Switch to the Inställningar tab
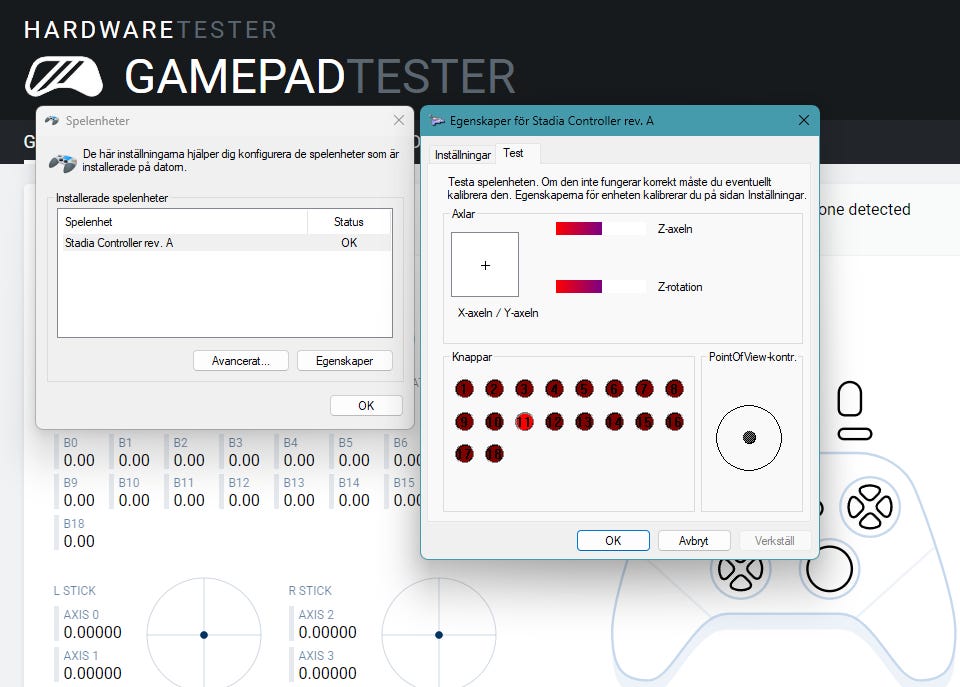The image size is (960, 687). (x=462, y=155)
